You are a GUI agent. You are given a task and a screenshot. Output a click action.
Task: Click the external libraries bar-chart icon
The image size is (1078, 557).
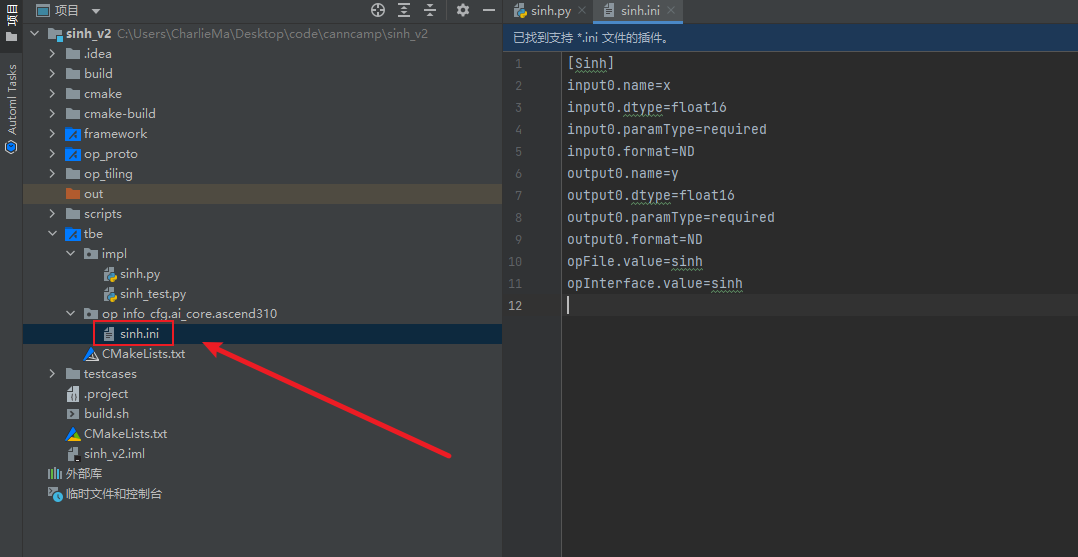point(55,474)
